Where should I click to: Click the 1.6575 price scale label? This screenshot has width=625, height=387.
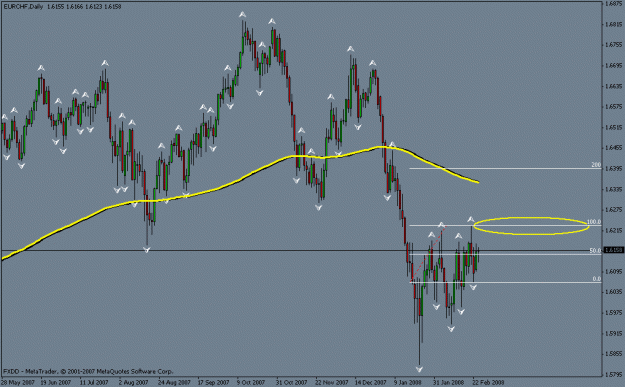613,107
